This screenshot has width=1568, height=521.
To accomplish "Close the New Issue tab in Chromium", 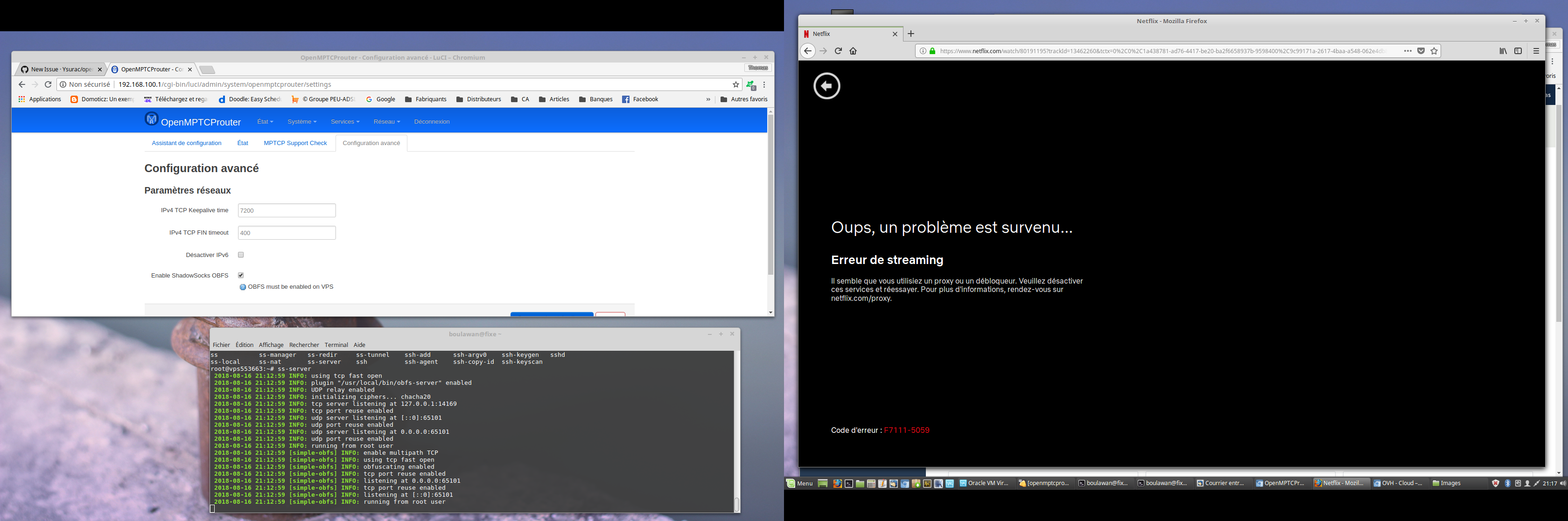I will click(100, 69).
